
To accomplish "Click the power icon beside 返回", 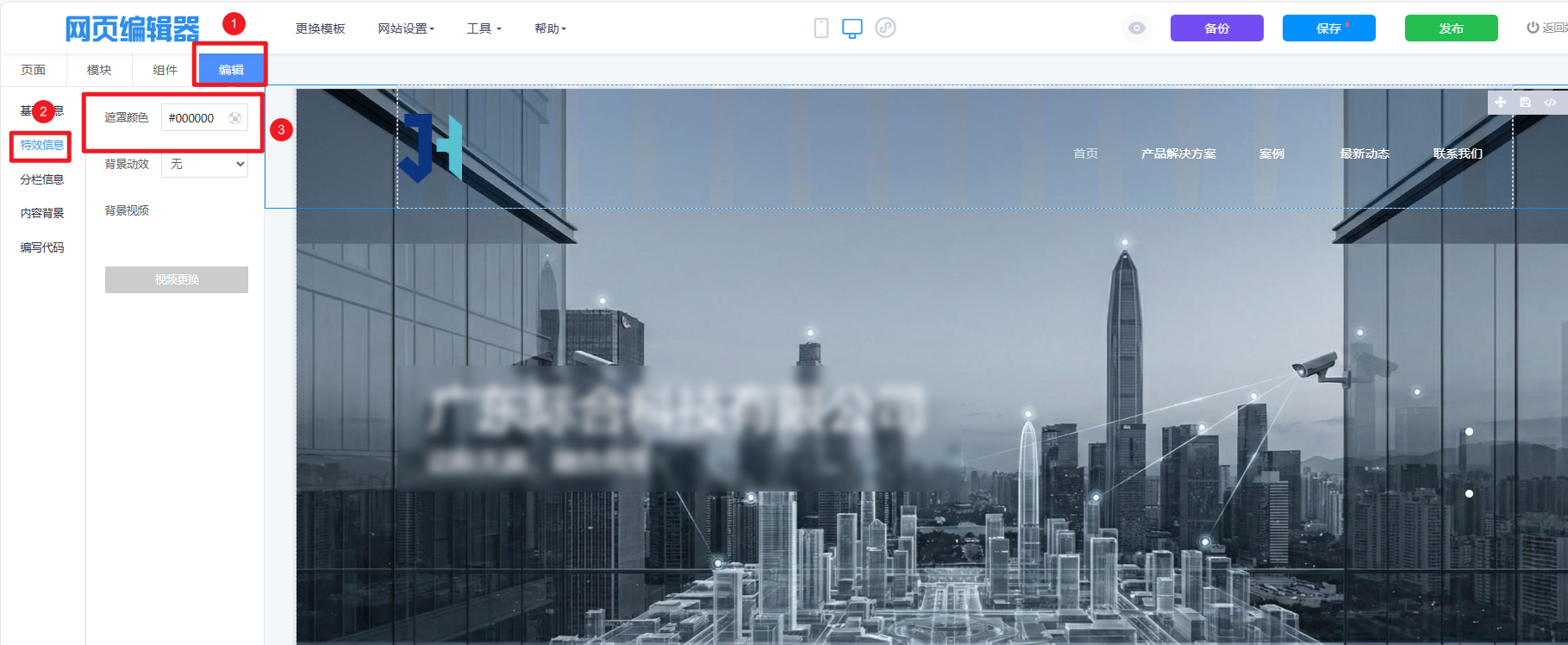I will (1533, 28).
